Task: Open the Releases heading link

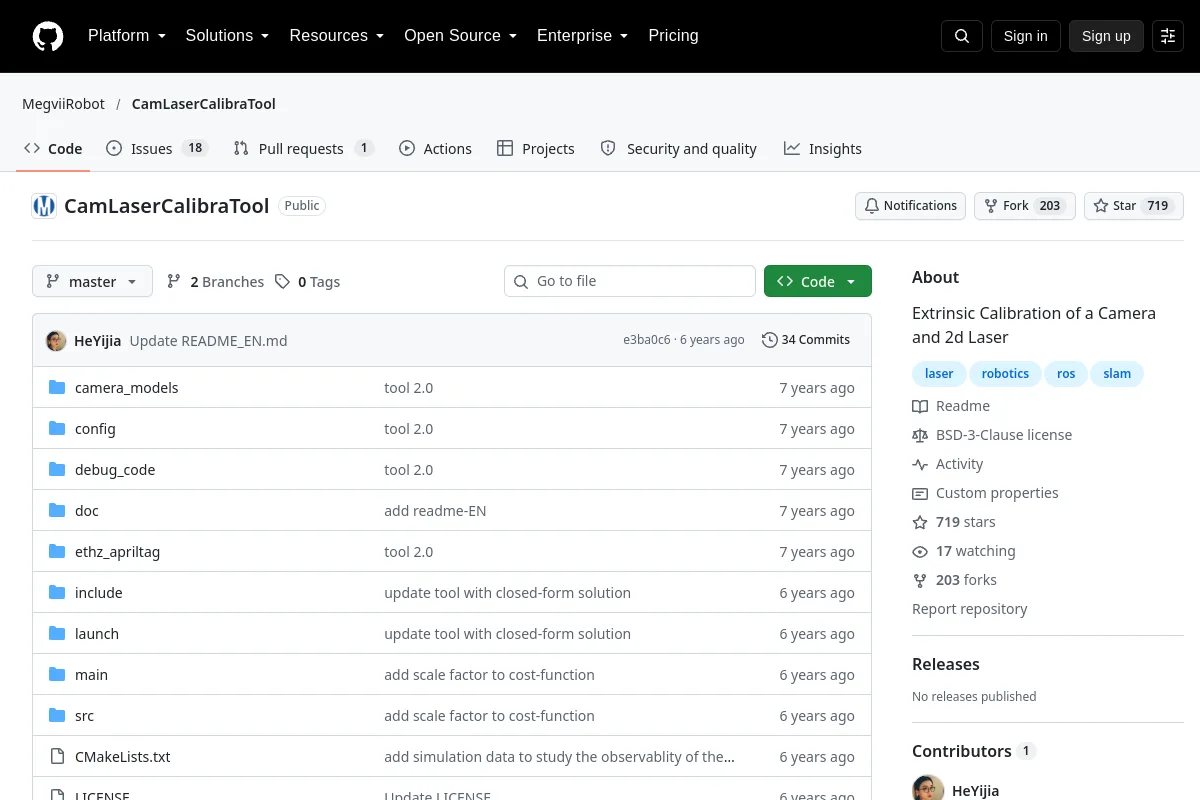Action: [946, 664]
